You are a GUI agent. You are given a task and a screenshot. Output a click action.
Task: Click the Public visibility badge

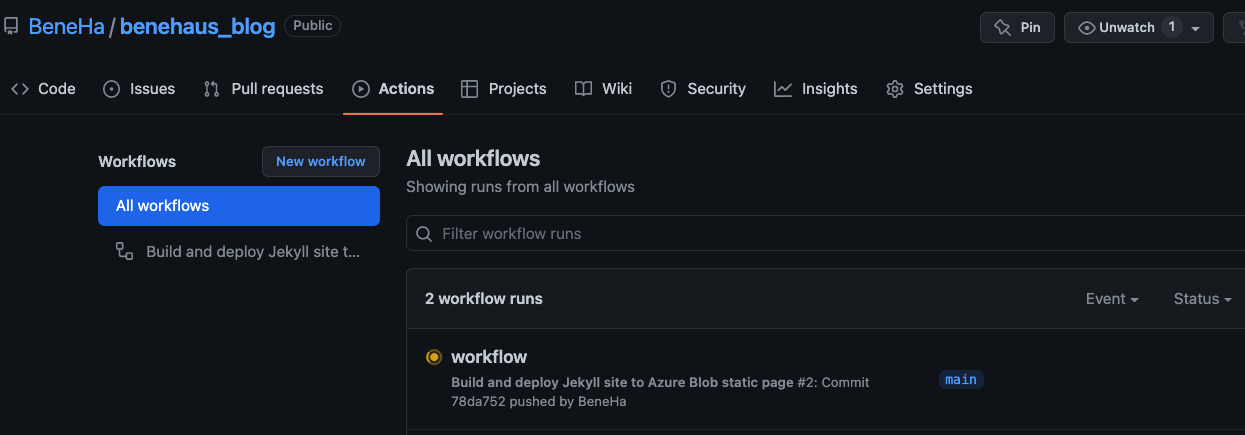point(312,26)
